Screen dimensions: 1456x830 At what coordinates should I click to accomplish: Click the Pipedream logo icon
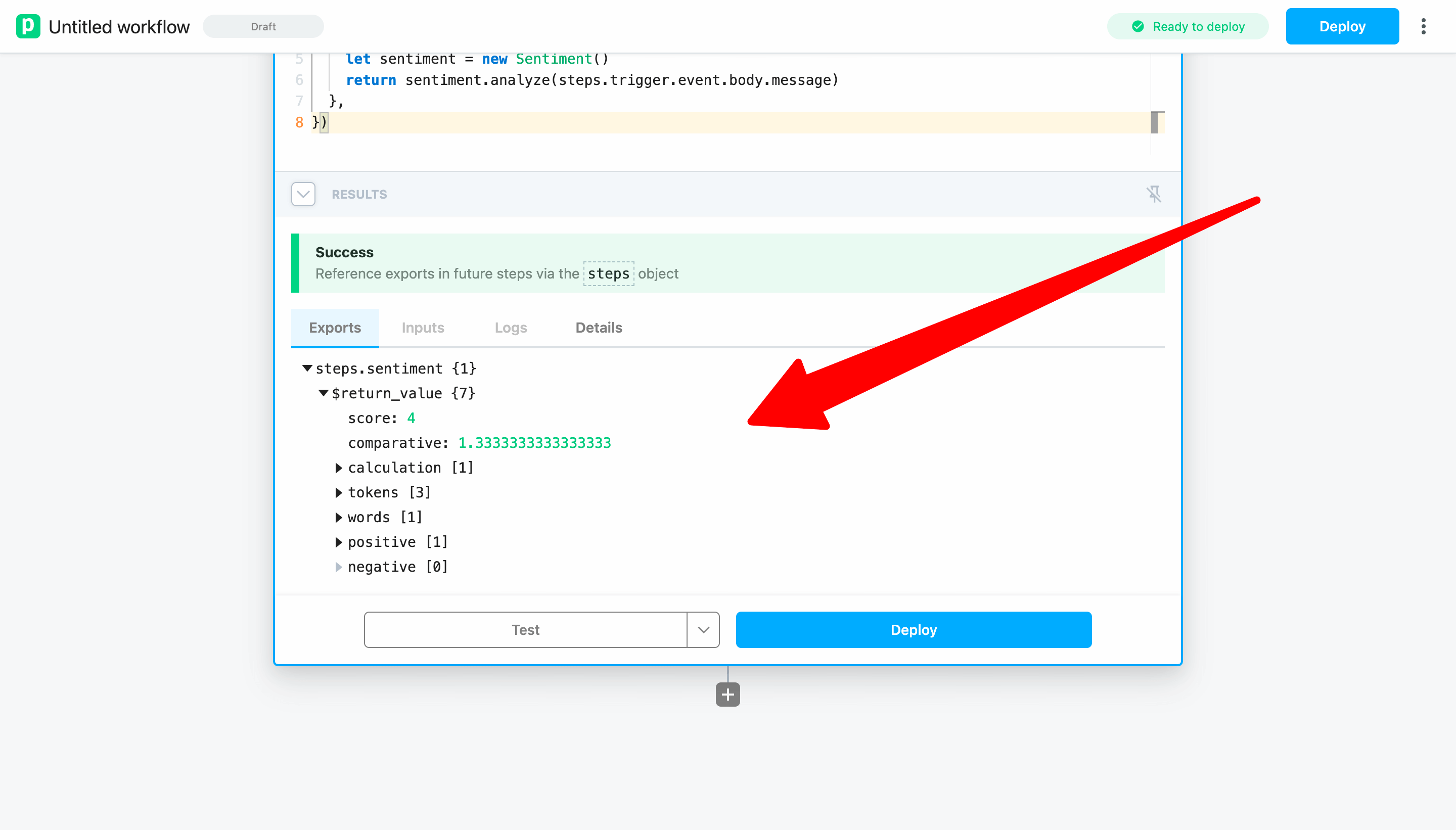[x=28, y=26]
